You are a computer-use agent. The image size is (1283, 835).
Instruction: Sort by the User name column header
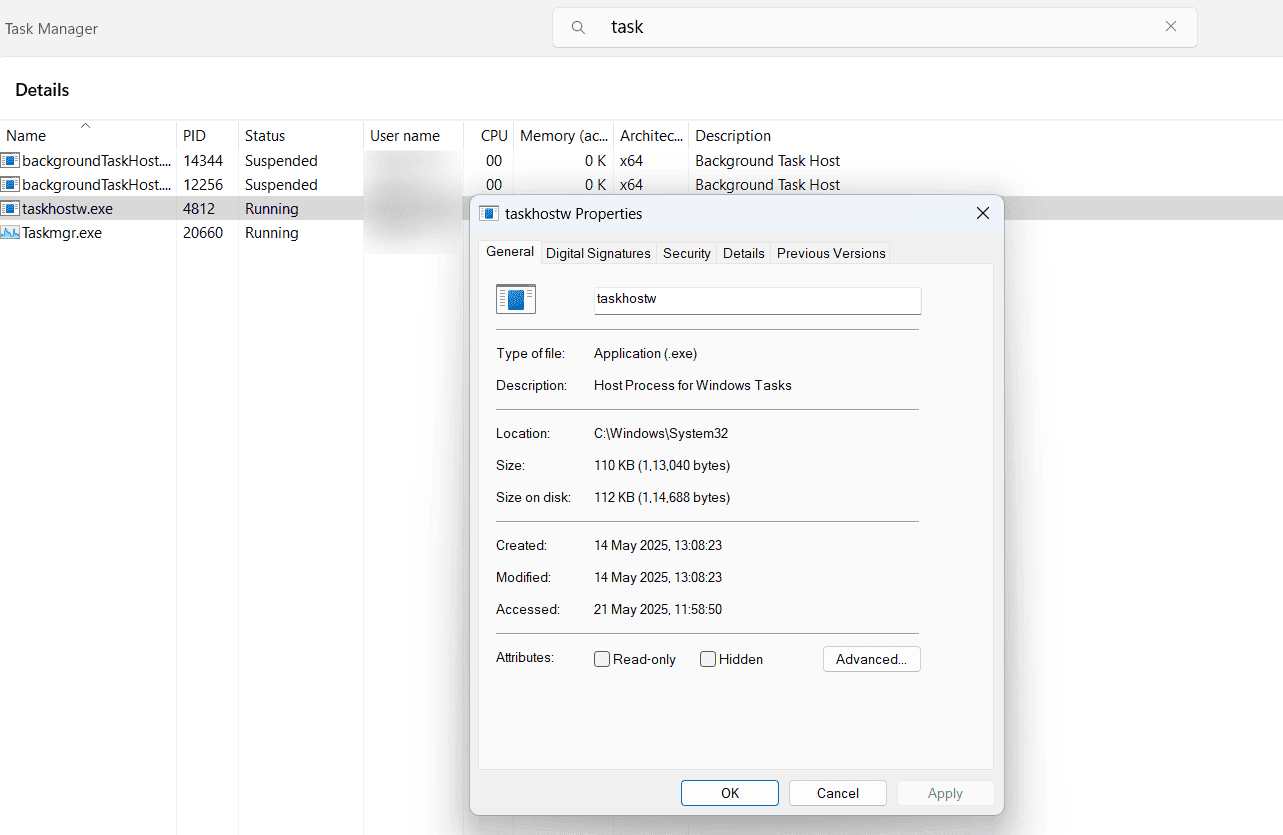coord(413,135)
